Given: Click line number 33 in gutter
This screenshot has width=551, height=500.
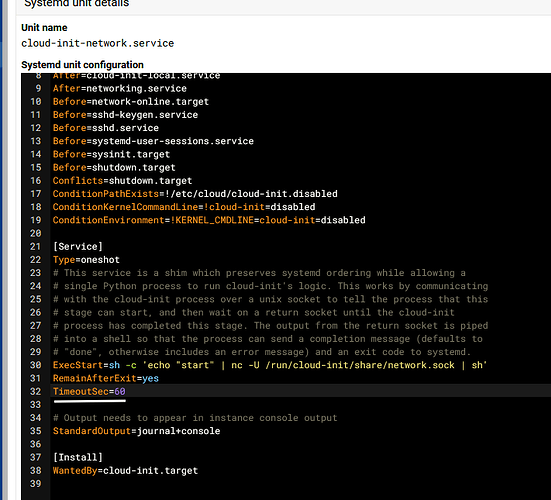Looking at the screenshot, I should click(x=35, y=405).
